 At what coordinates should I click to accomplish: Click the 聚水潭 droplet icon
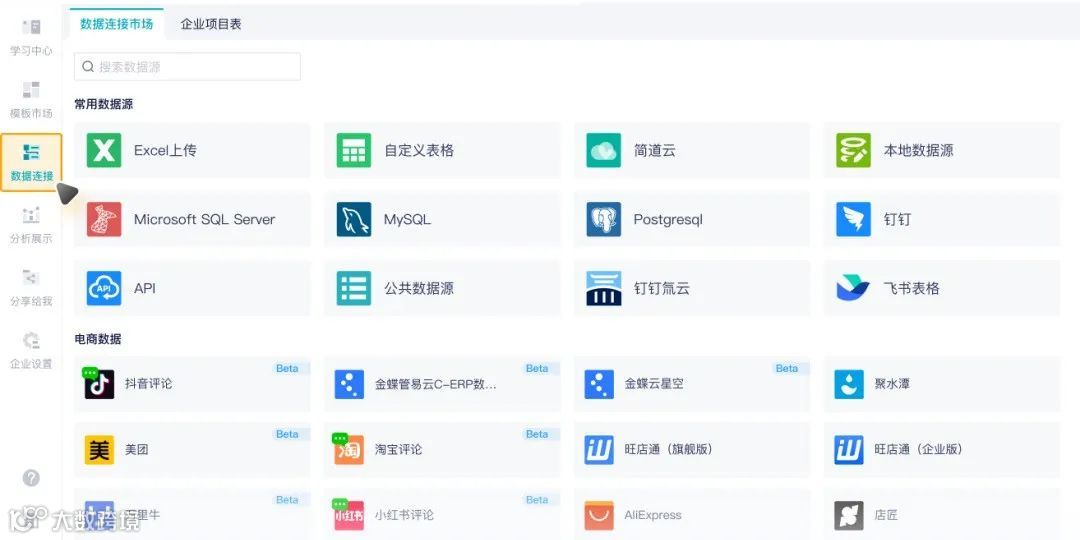tap(849, 384)
